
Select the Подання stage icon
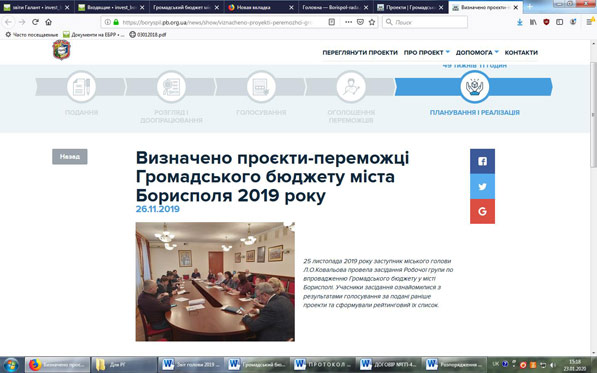[81, 87]
